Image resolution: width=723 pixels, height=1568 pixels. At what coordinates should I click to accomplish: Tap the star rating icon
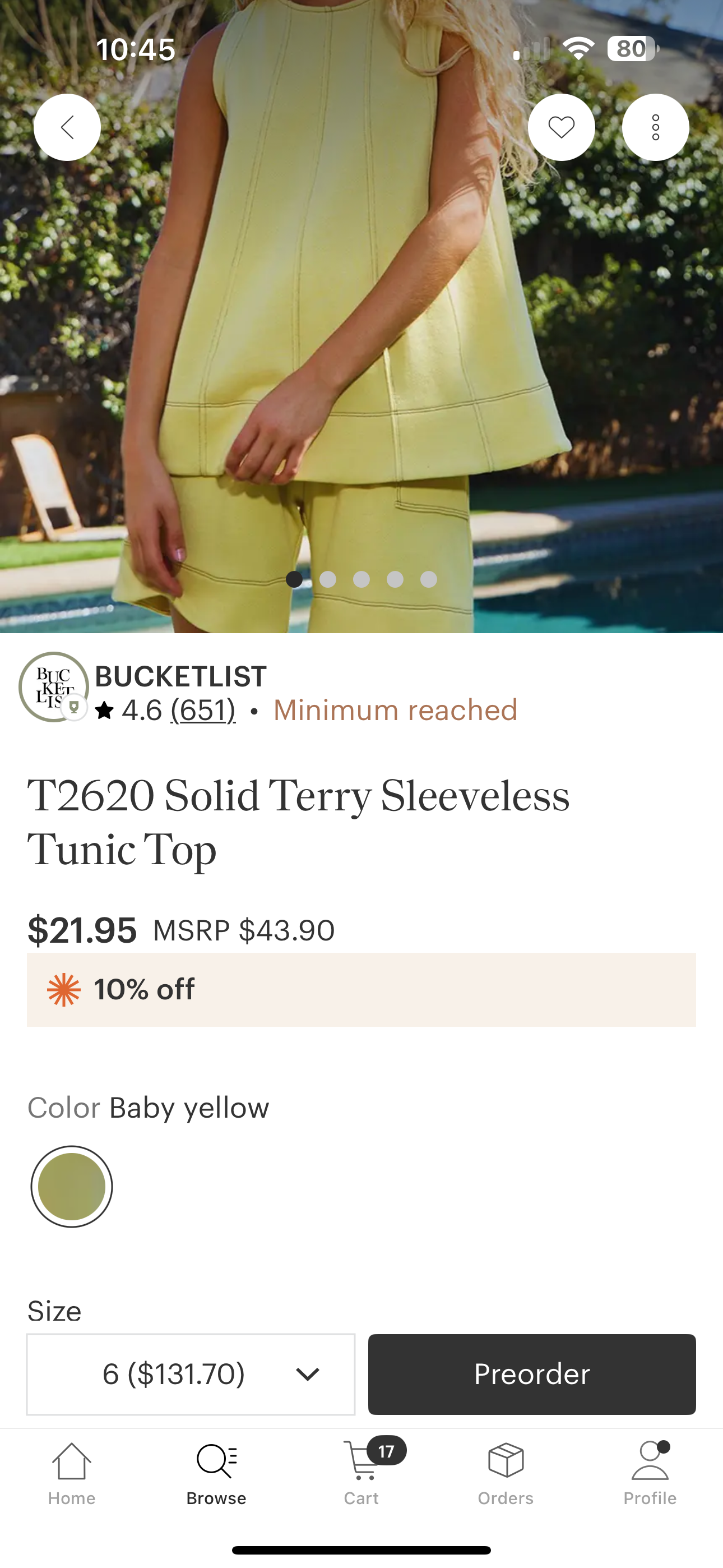[x=104, y=711]
